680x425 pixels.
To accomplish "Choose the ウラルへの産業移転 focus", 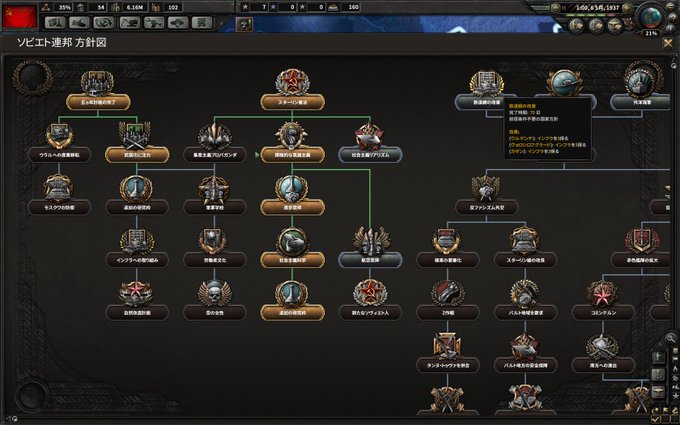I will click(59, 154).
